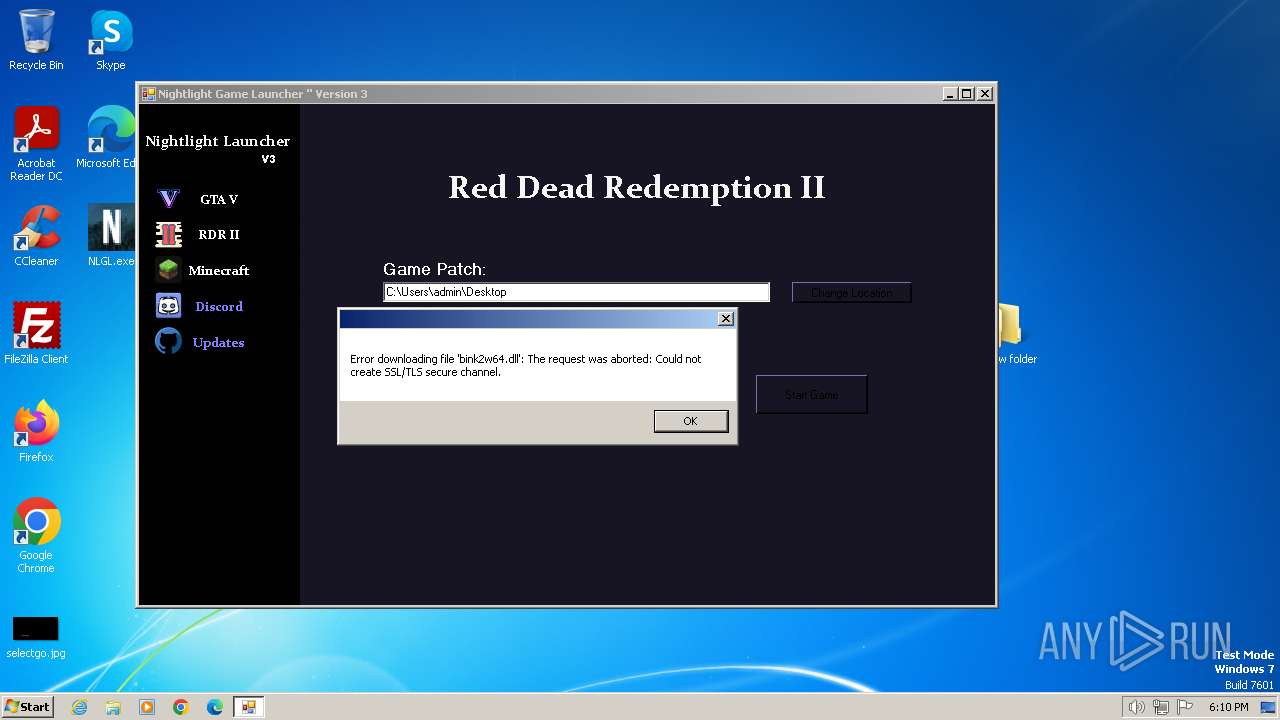1280x720 pixels.
Task: Click the 6:10 PM taskbar clock
Action: tap(1228, 707)
